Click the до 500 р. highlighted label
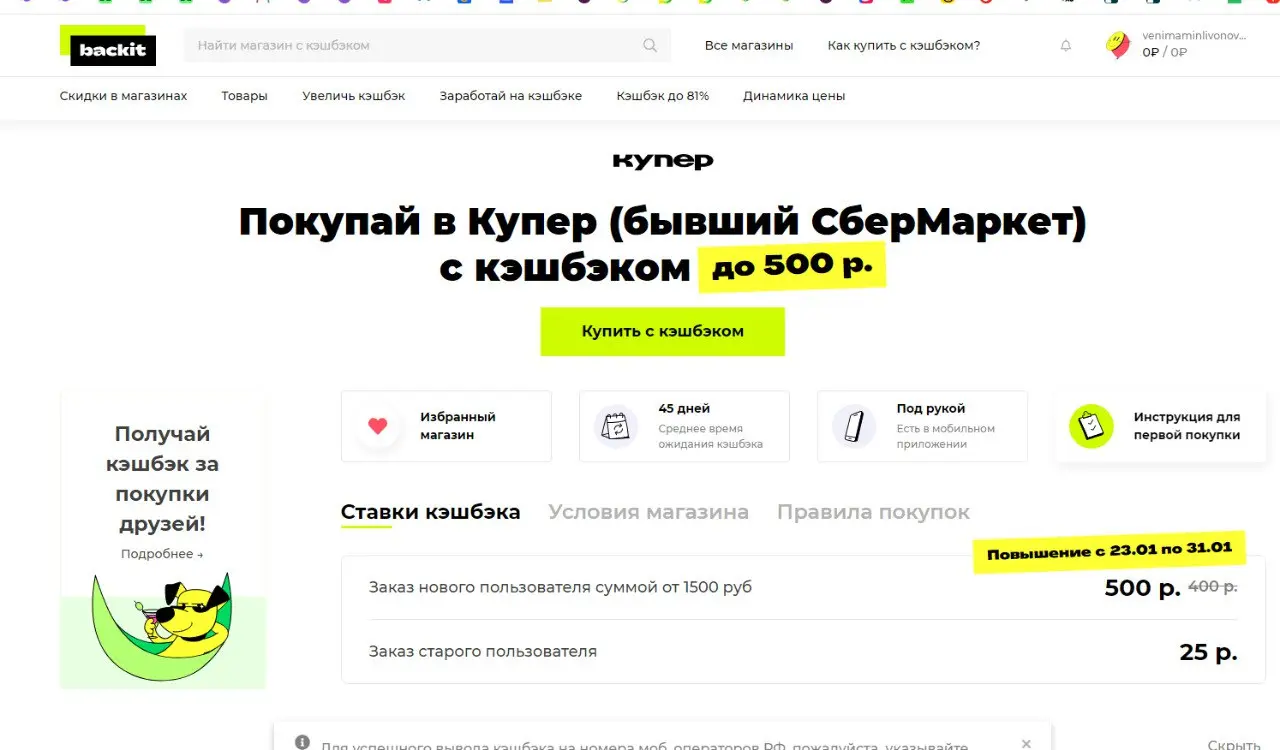This screenshot has width=1280, height=750. coord(792,266)
